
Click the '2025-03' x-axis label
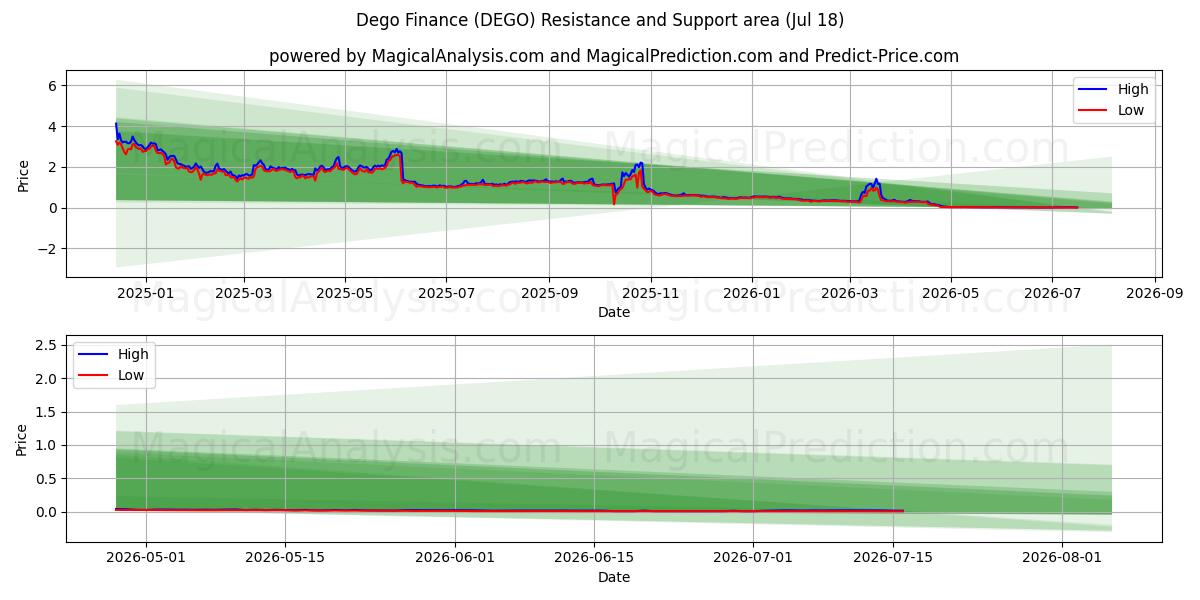(244, 293)
